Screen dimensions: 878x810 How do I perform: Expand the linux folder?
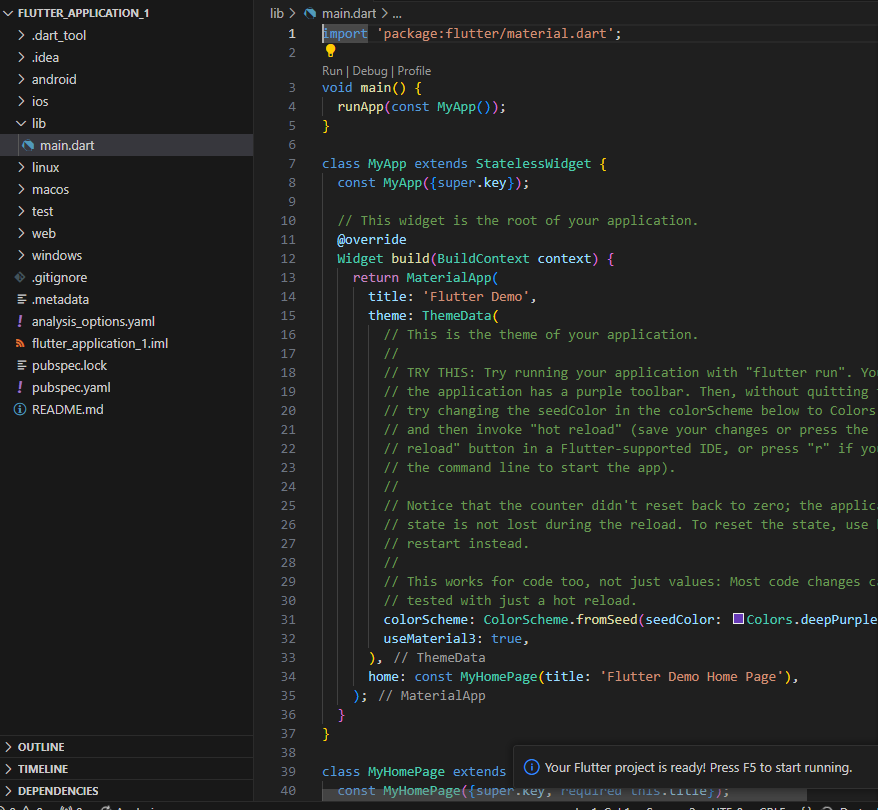[x=21, y=167]
